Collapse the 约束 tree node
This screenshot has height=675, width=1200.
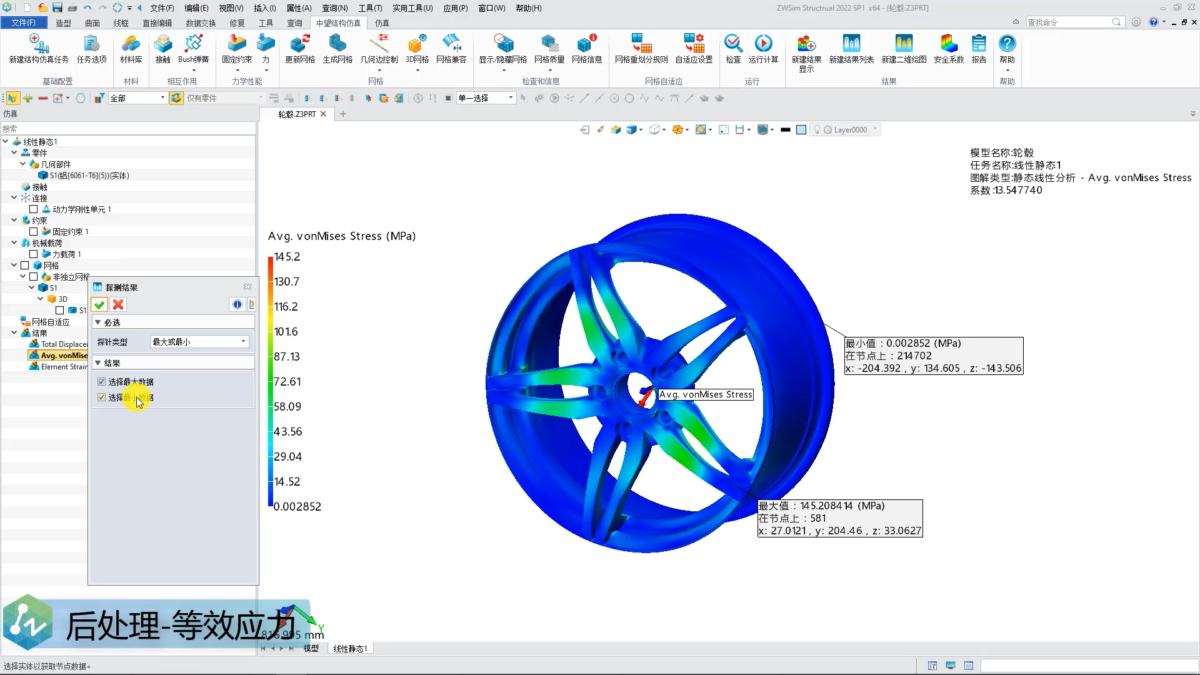pyautogui.click(x=14, y=220)
